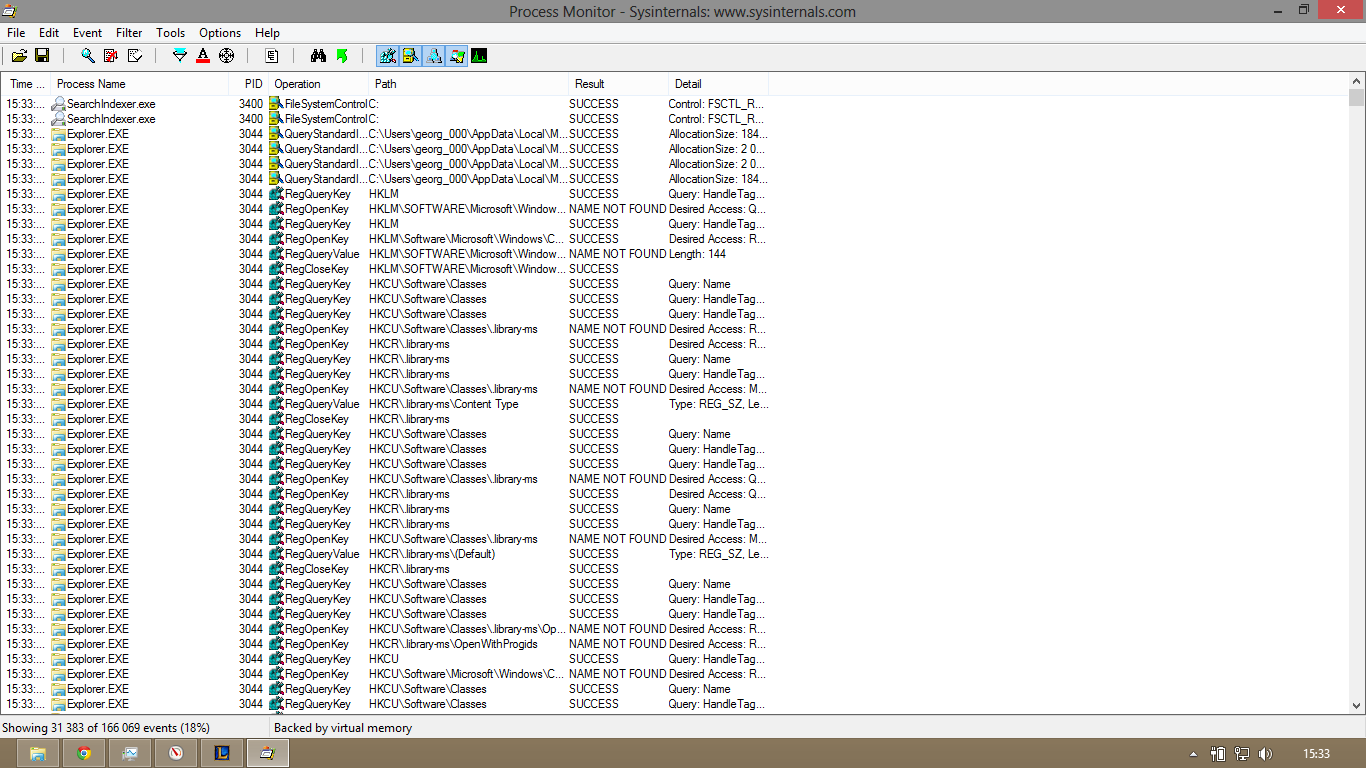Click the volume speaker tray icon
The image size is (1366, 768).
click(1266, 754)
